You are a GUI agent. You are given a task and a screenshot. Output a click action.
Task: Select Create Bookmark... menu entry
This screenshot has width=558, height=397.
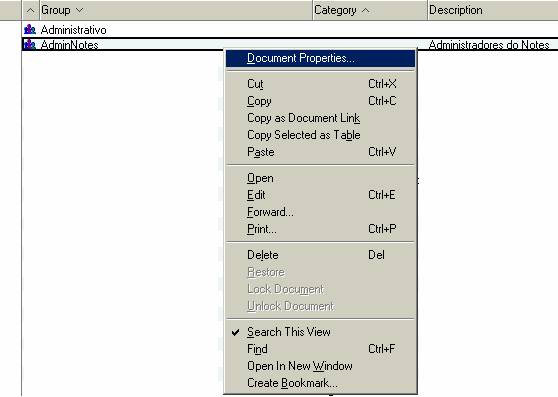pos(320,383)
